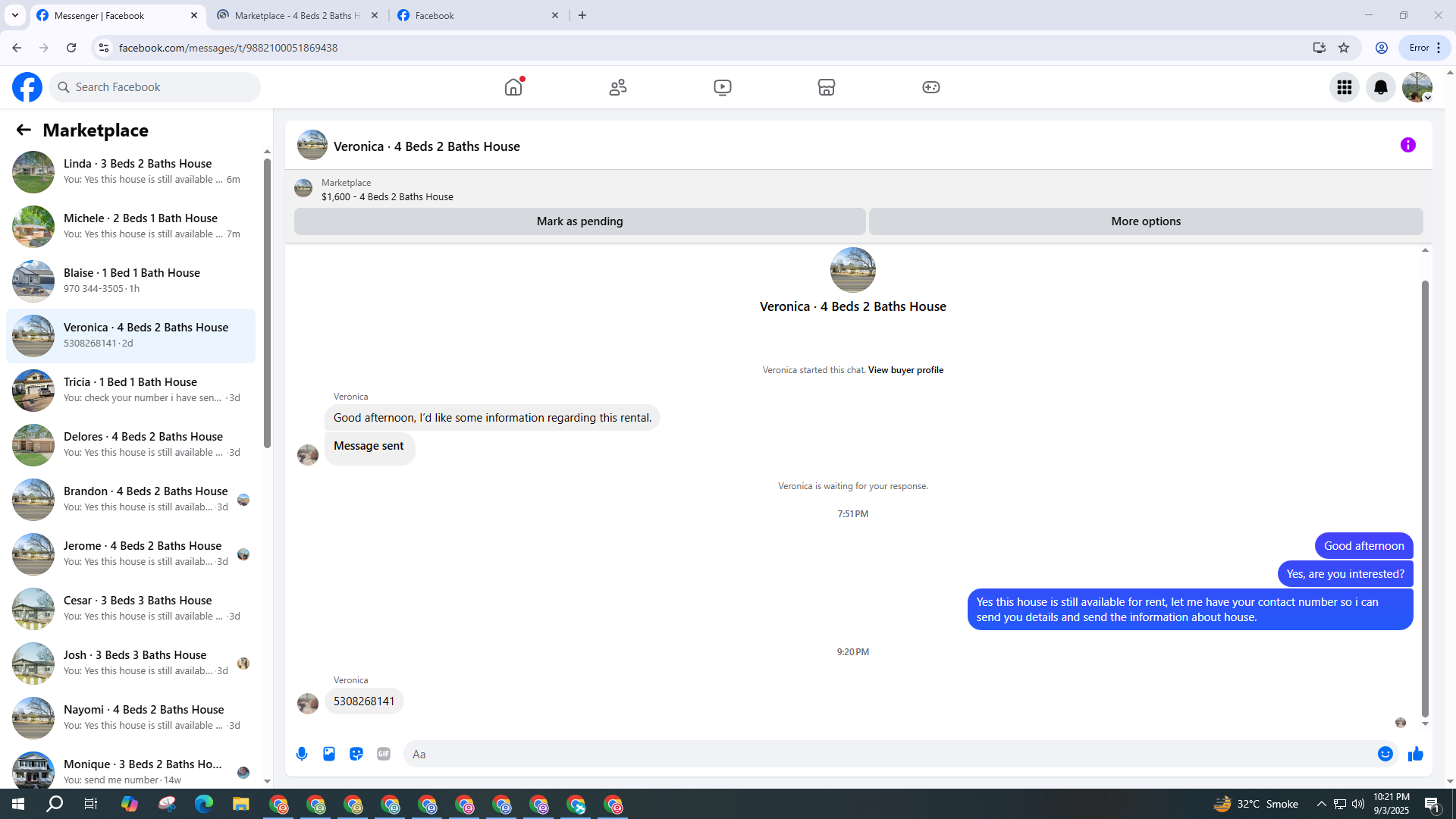Image resolution: width=1456 pixels, height=819 pixels.
Task: Open Tricia 1 Bed 1 Bath House chat
Action: coord(131,391)
